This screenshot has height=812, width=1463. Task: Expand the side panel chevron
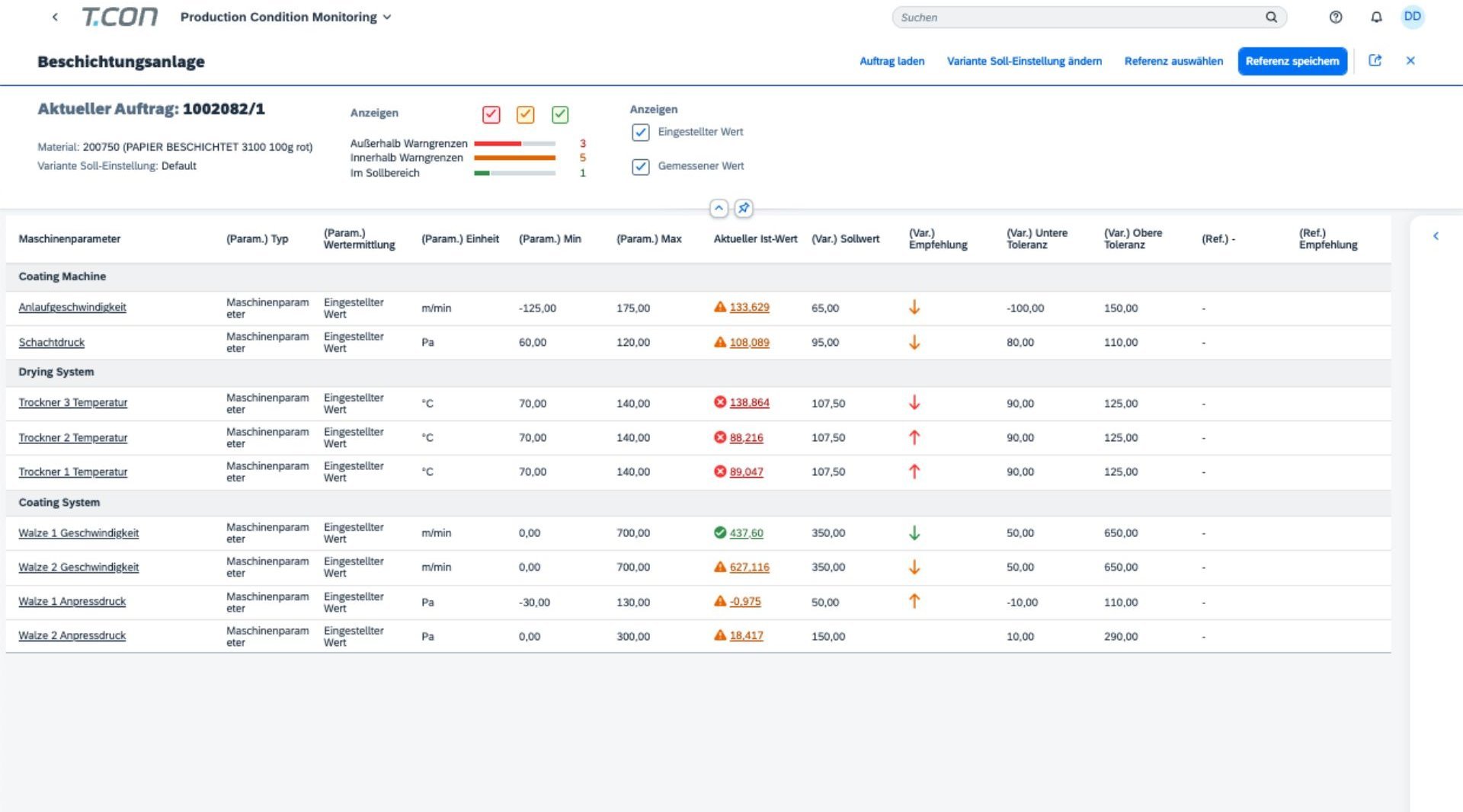[1436, 236]
